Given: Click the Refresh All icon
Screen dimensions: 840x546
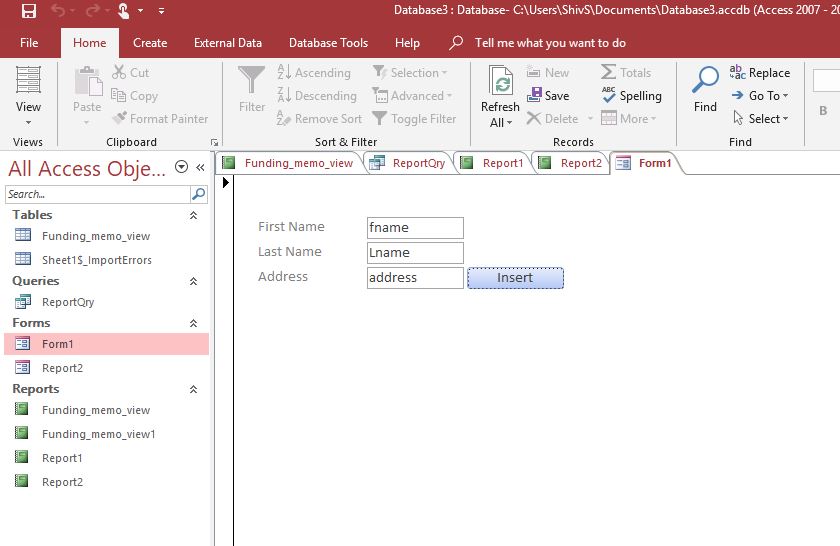Looking at the screenshot, I should click(501, 81).
